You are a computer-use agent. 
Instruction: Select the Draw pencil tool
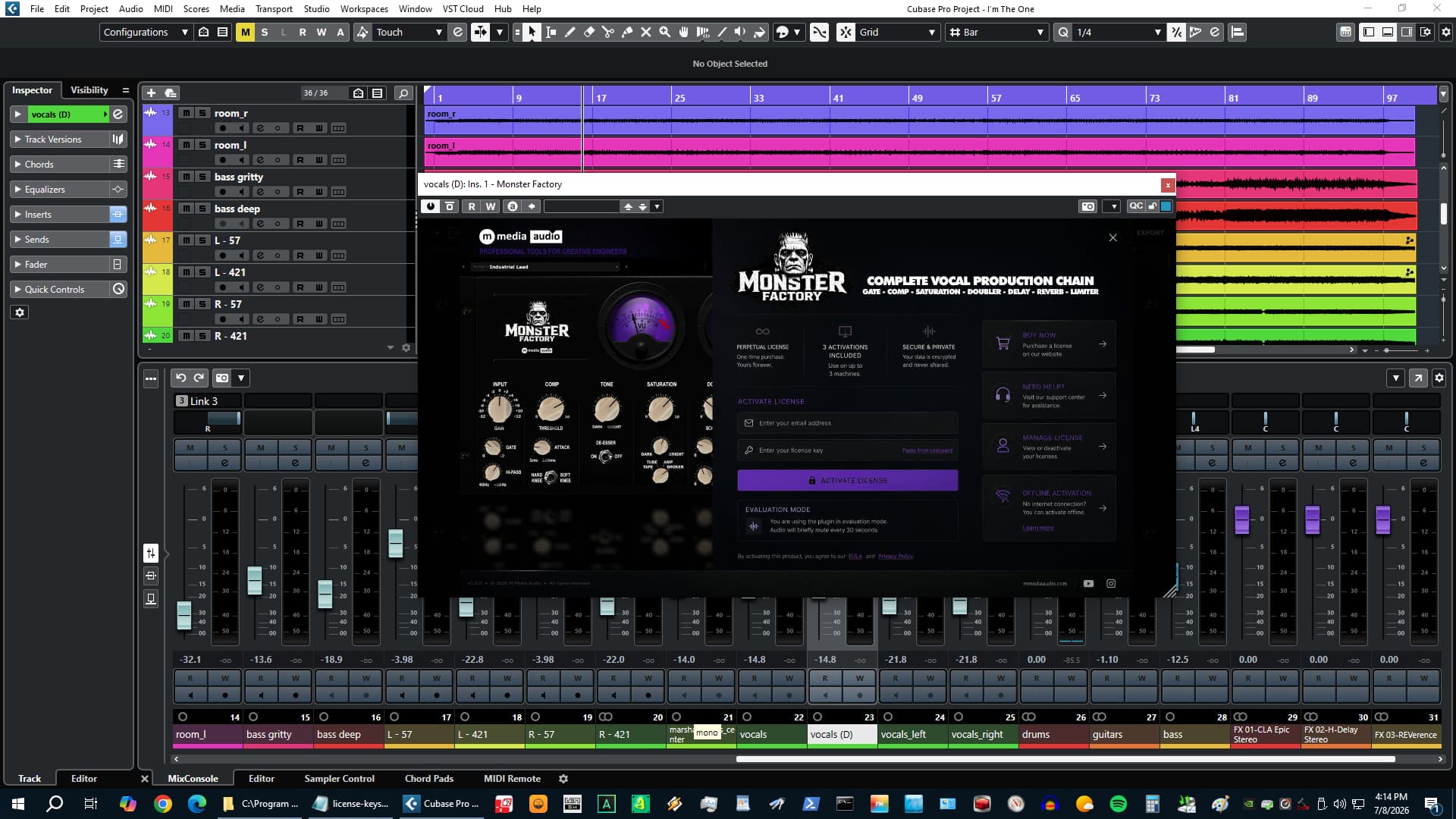coord(570,32)
